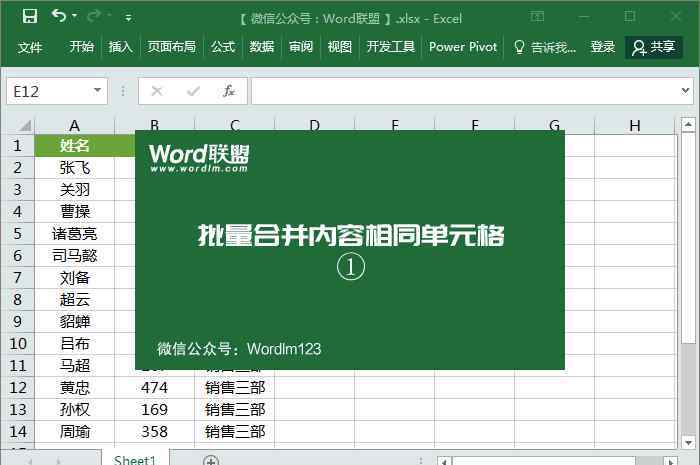Click the vertical scrollbar thumb
The image size is (700, 465).
[x=688, y=238]
